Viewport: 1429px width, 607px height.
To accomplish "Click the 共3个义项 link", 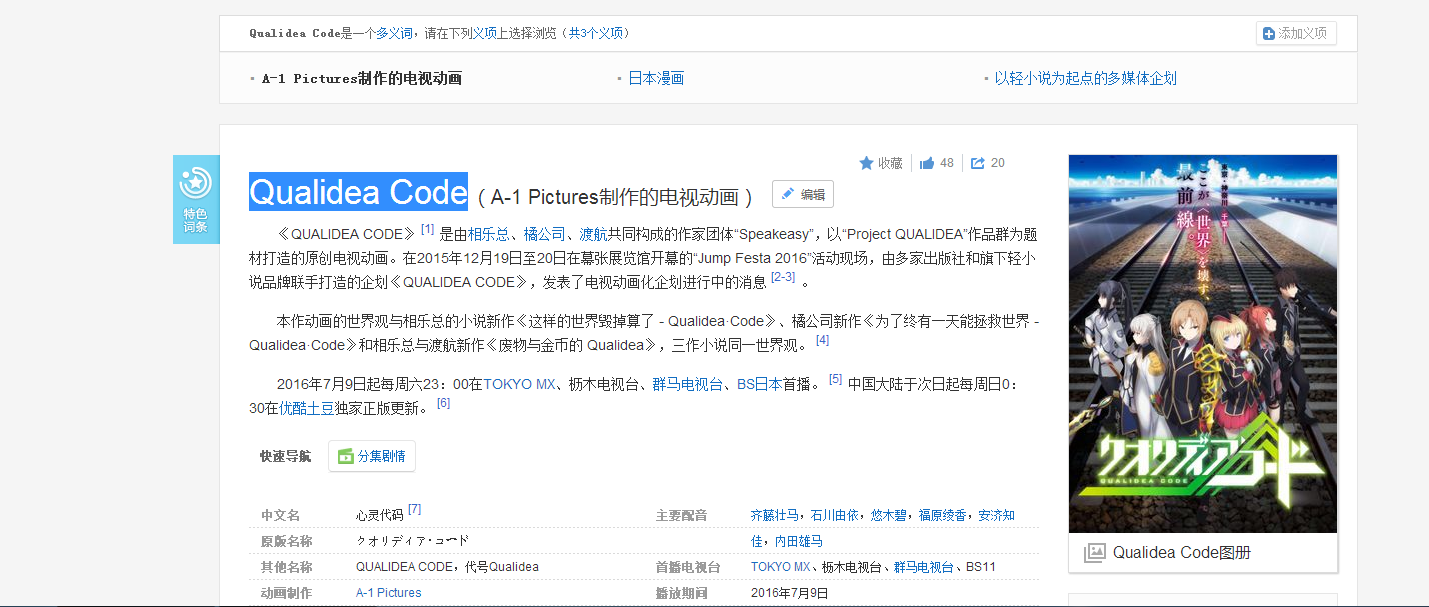I will [x=596, y=33].
